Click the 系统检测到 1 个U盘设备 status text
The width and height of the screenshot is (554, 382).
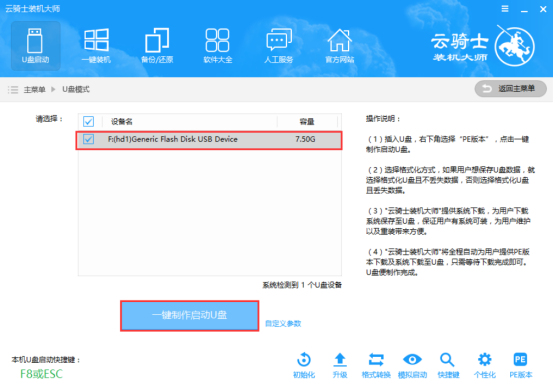[x=302, y=285]
